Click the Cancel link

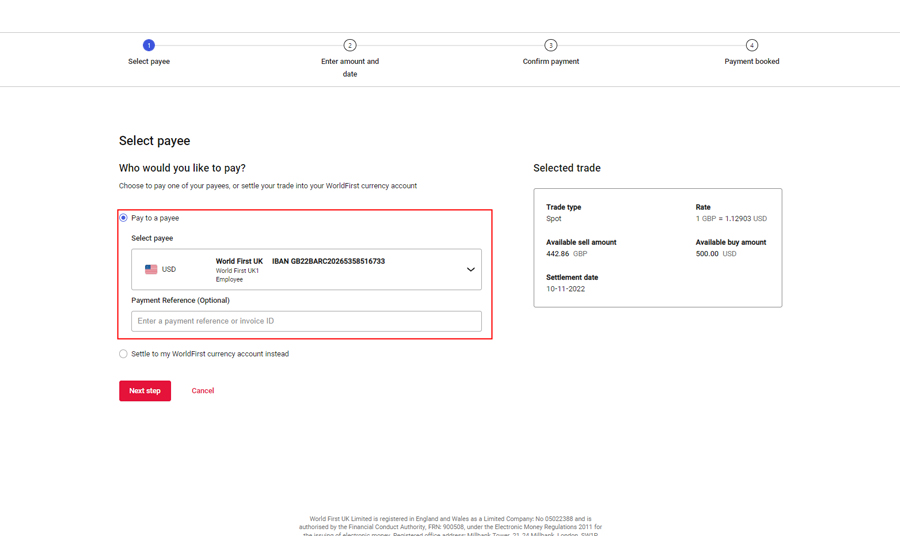[203, 391]
